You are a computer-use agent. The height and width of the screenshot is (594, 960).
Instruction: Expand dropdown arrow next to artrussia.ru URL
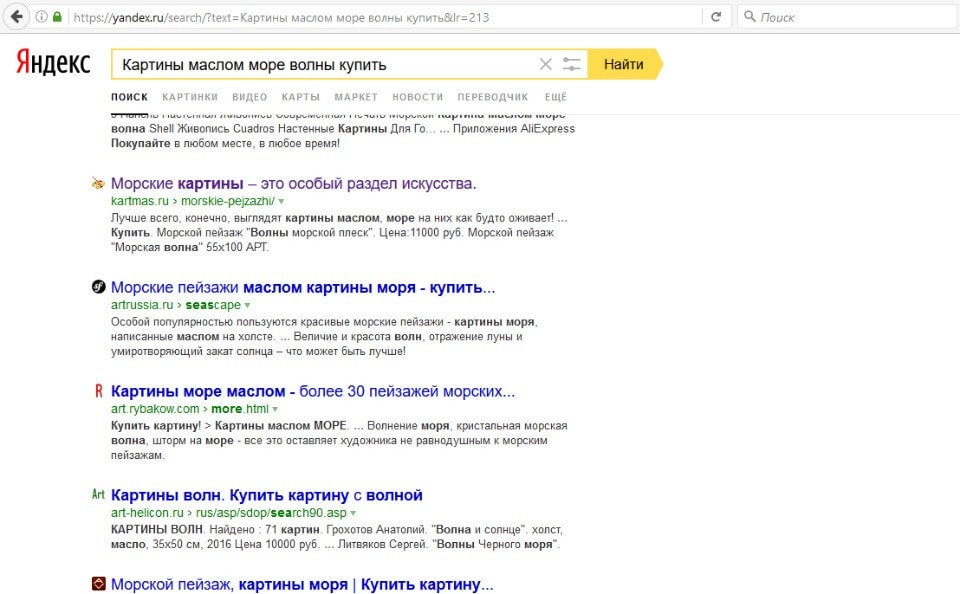247,305
